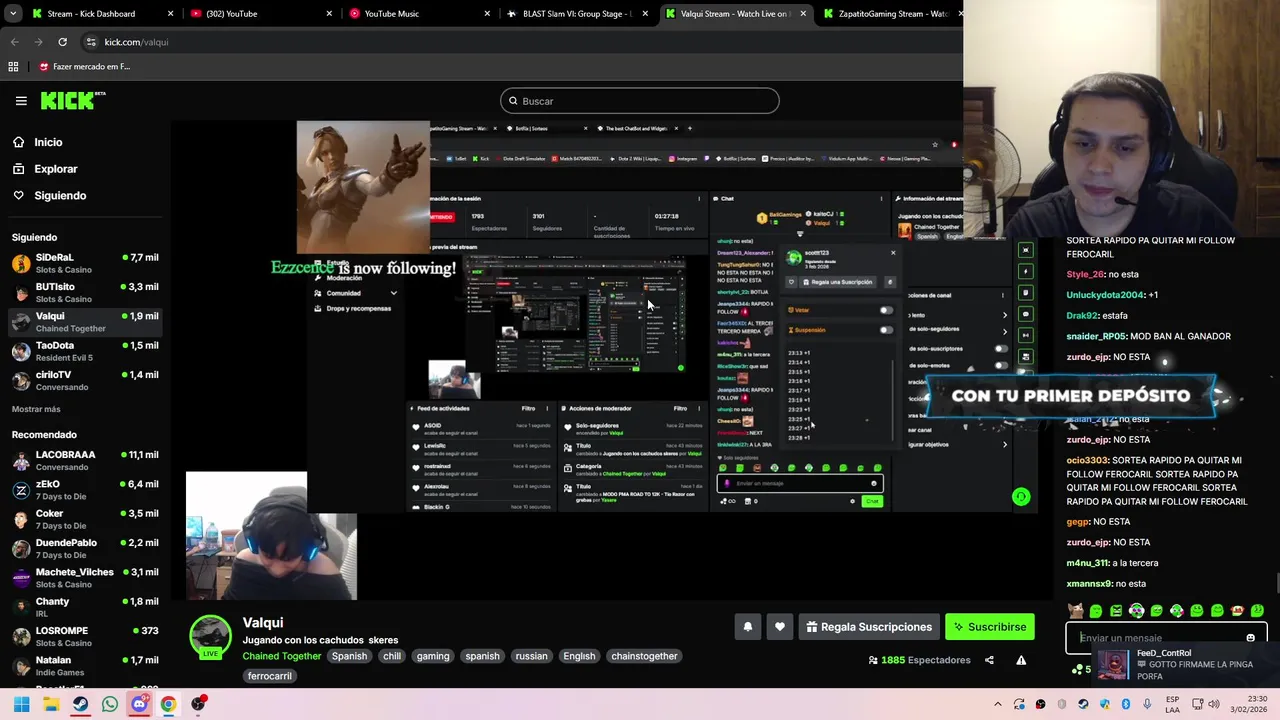Image resolution: width=1280 pixels, height=720 pixels.
Task: Go back in browser history
Action: tap(14, 42)
